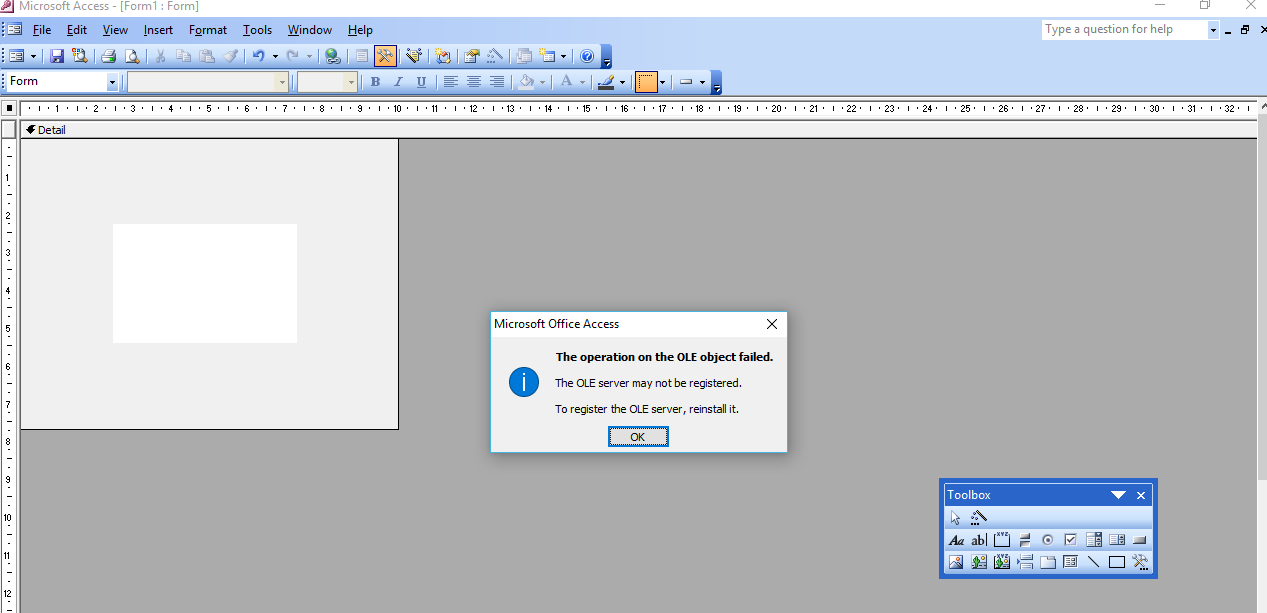Click the Save icon in the toolbar

tap(57, 56)
